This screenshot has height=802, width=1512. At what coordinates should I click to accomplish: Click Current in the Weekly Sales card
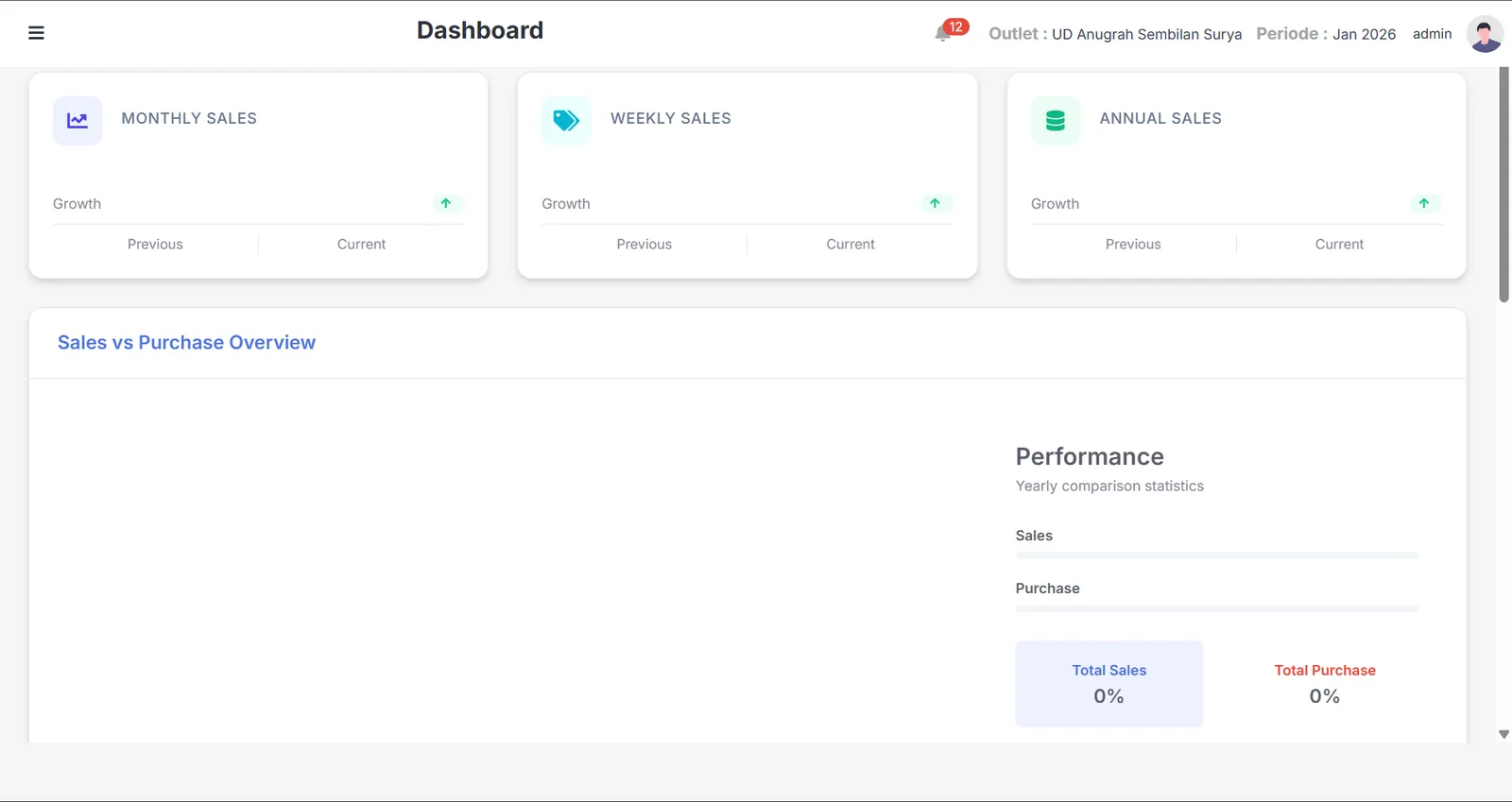(x=850, y=244)
